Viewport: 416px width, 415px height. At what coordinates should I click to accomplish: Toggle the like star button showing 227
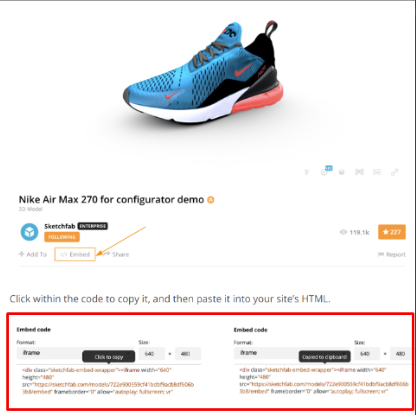[392, 232]
